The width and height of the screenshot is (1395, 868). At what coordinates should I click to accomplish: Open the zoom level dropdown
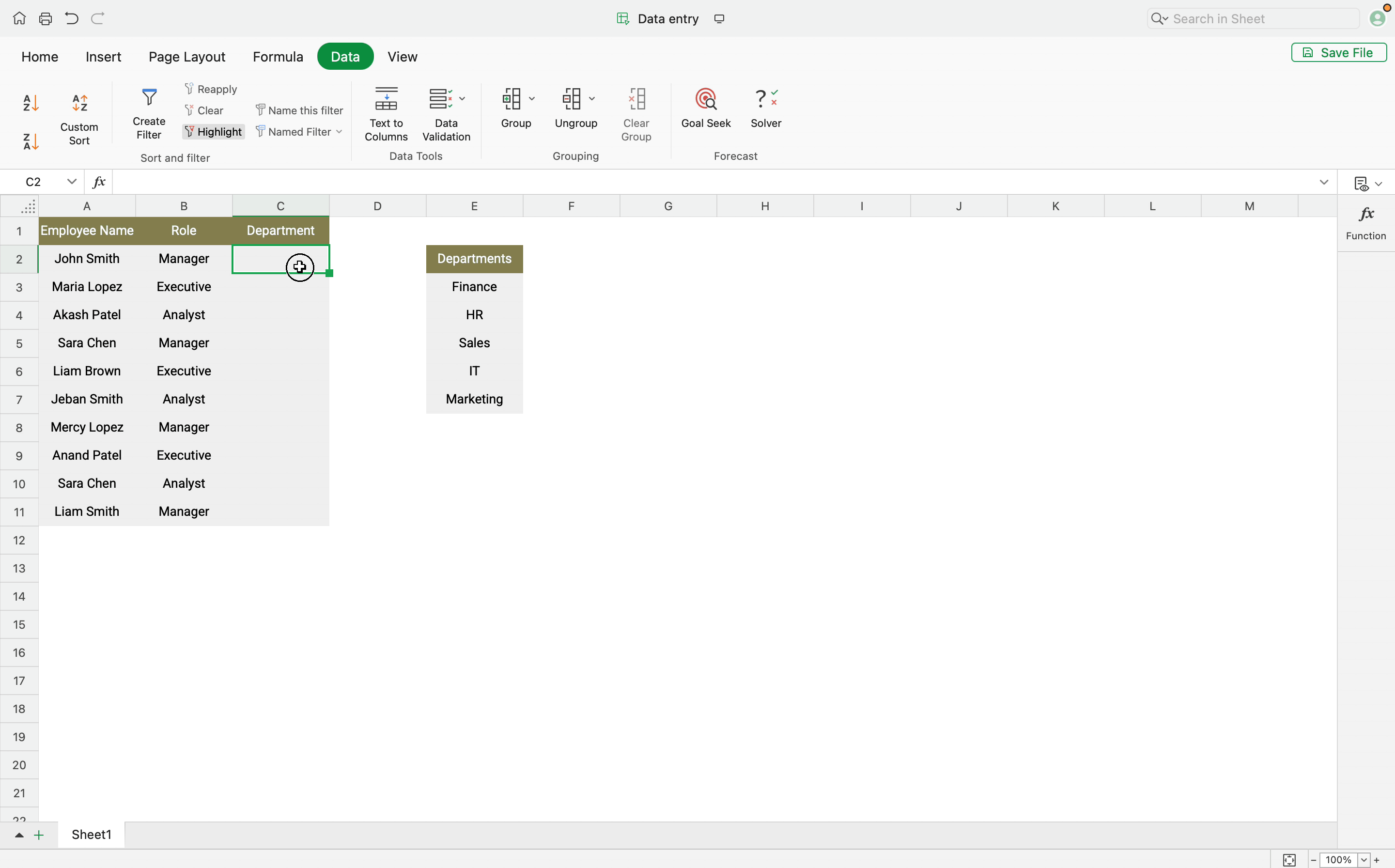pos(1364,859)
